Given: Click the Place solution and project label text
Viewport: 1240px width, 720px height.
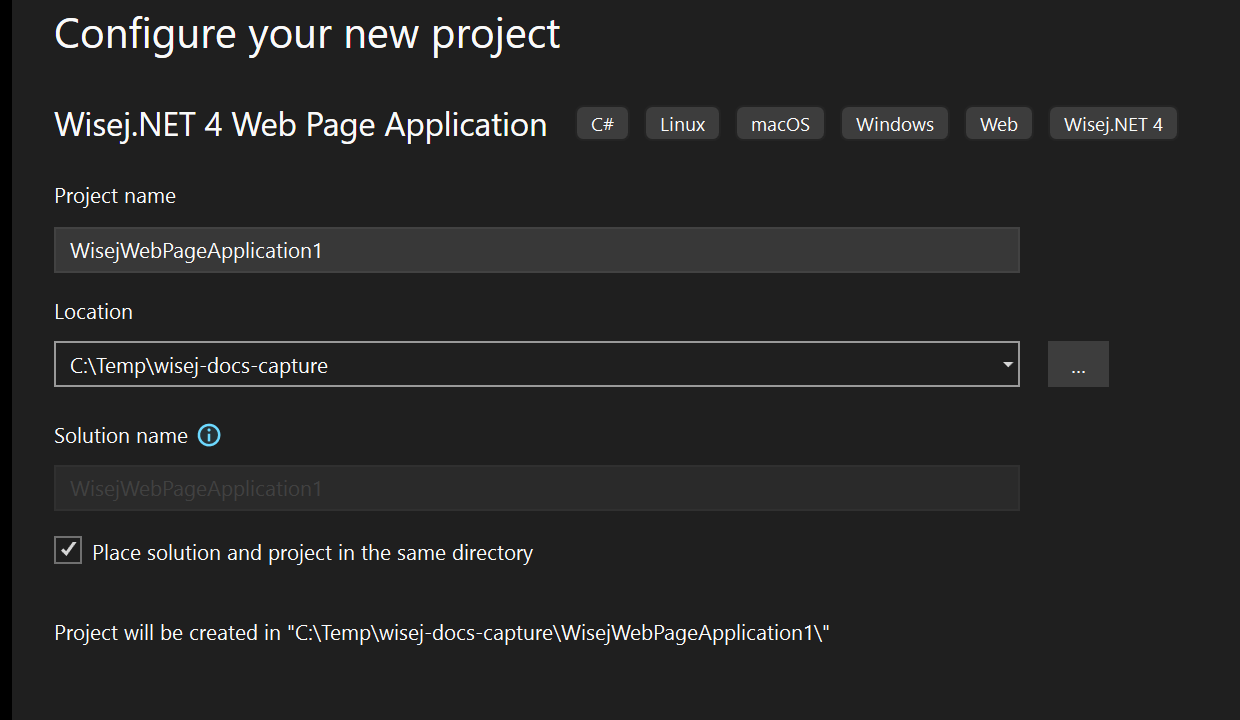Looking at the screenshot, I should 313,552.
